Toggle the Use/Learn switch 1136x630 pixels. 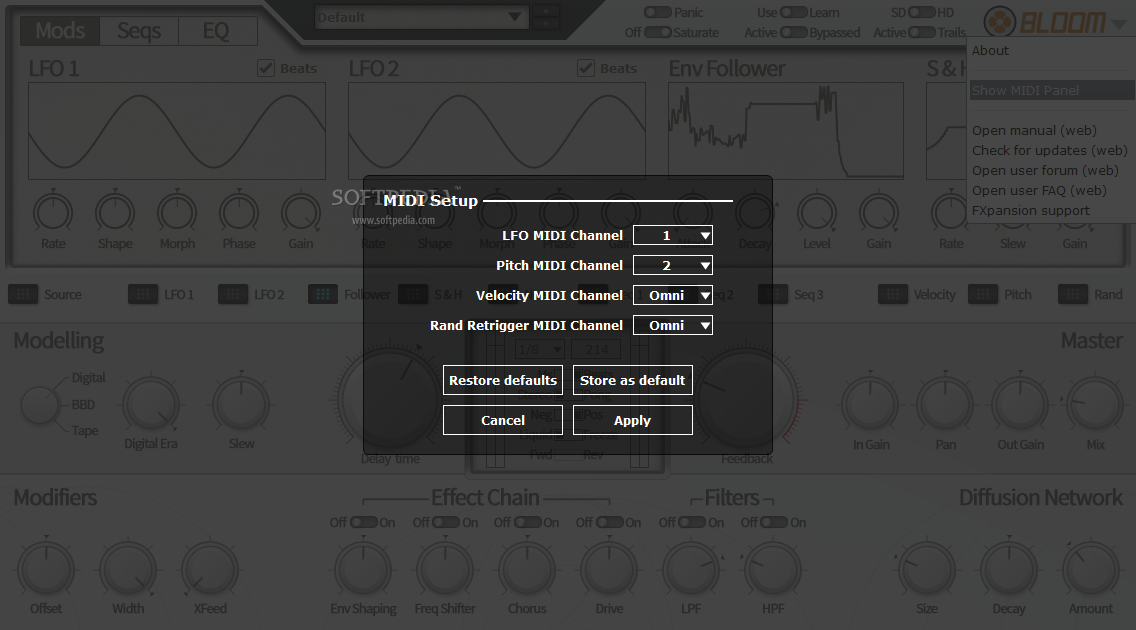click(794, 12)
